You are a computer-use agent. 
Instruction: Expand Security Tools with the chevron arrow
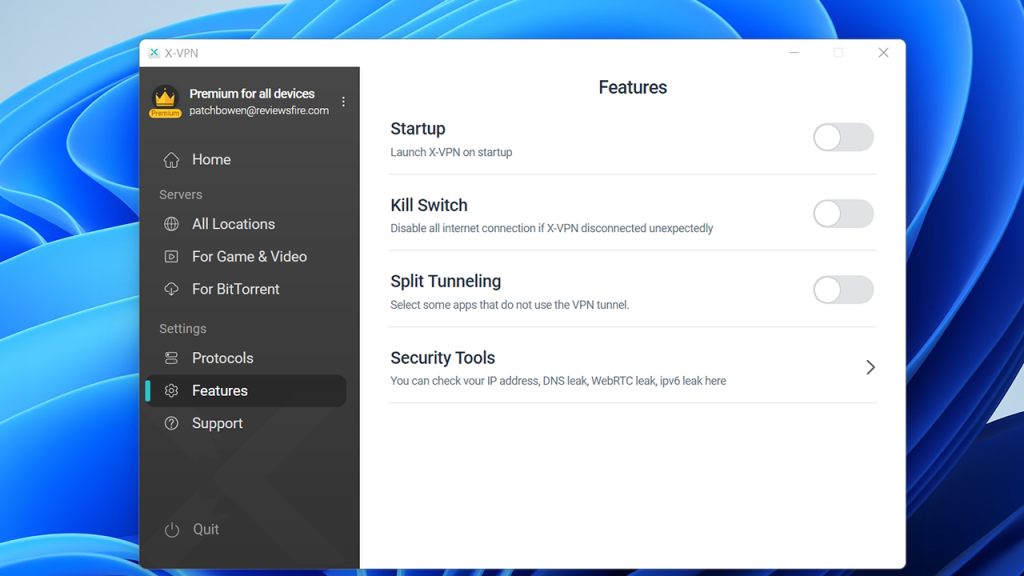pyautogui.click(x=870, y=367)
